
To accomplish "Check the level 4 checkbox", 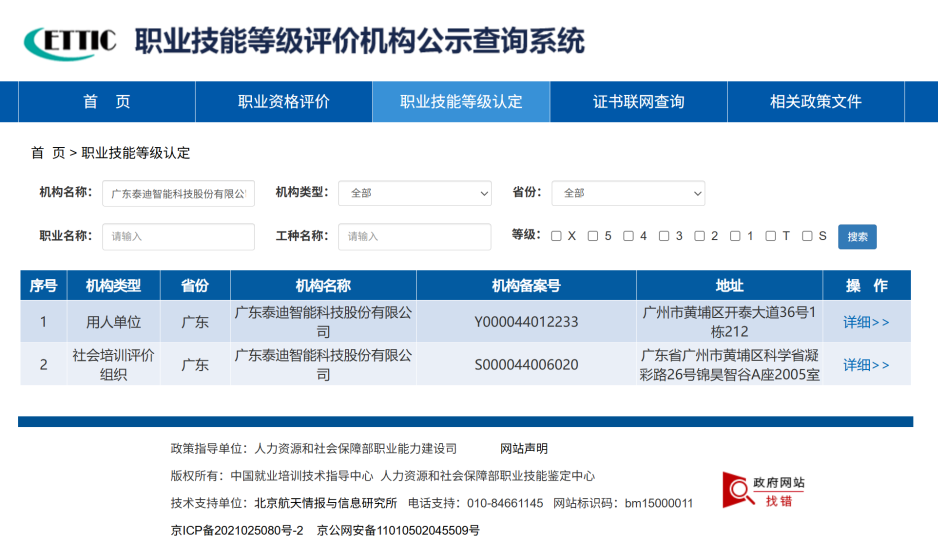I will 628,236.
